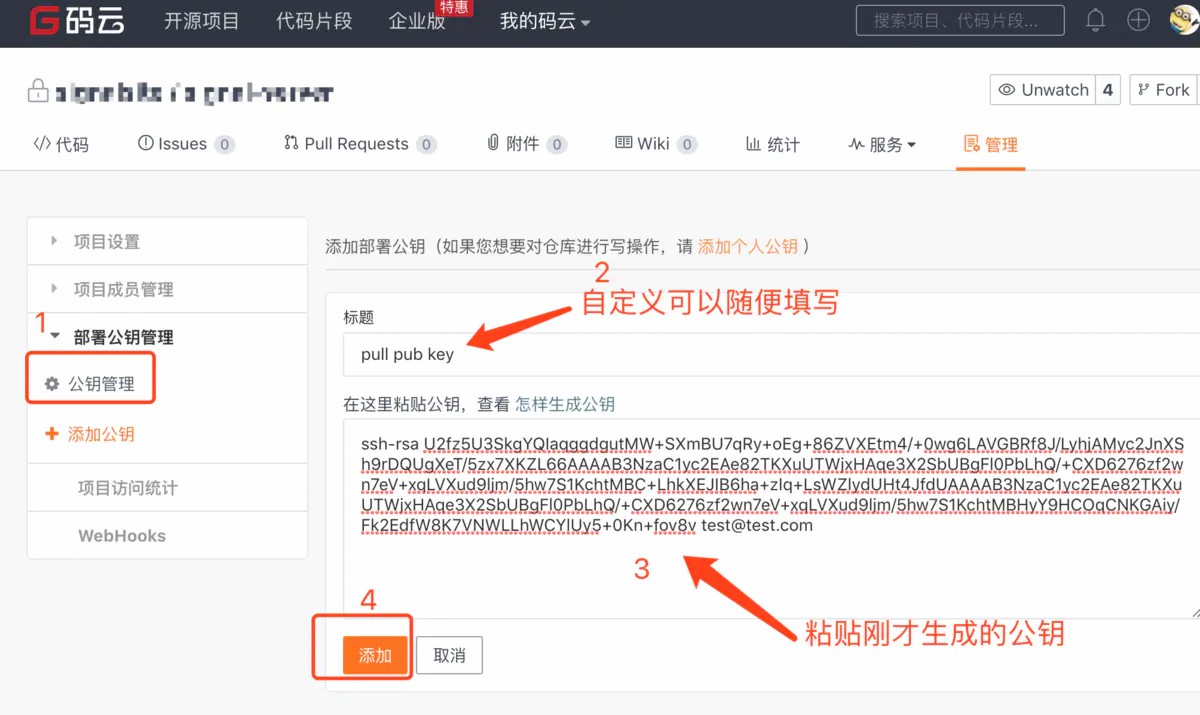1200x715 pixels.
Task: Click the plus create-new icon
Action: coord(1138,20)
